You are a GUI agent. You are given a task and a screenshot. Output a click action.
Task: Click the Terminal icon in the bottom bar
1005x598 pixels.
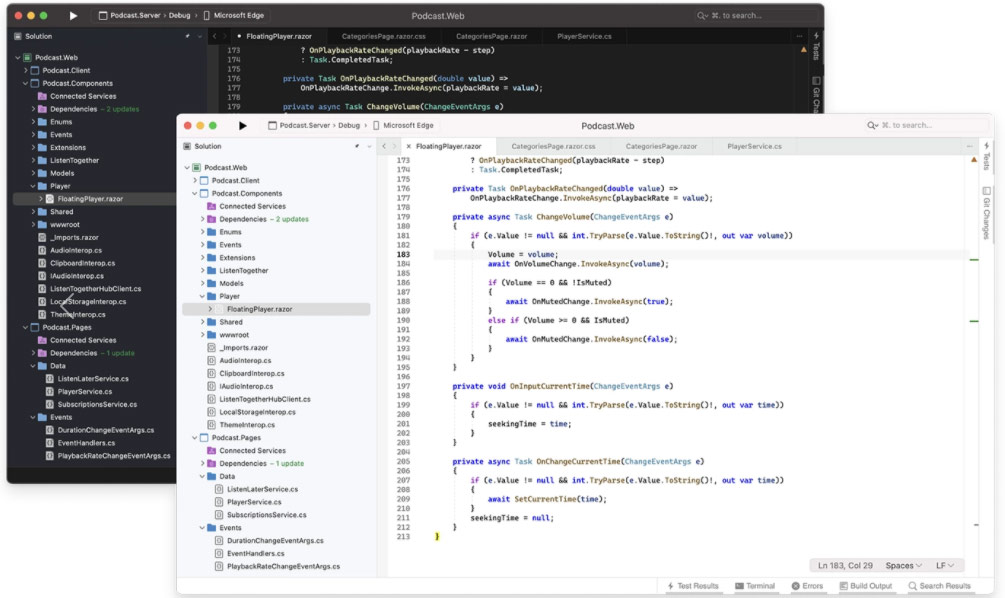tap(739, 586)
